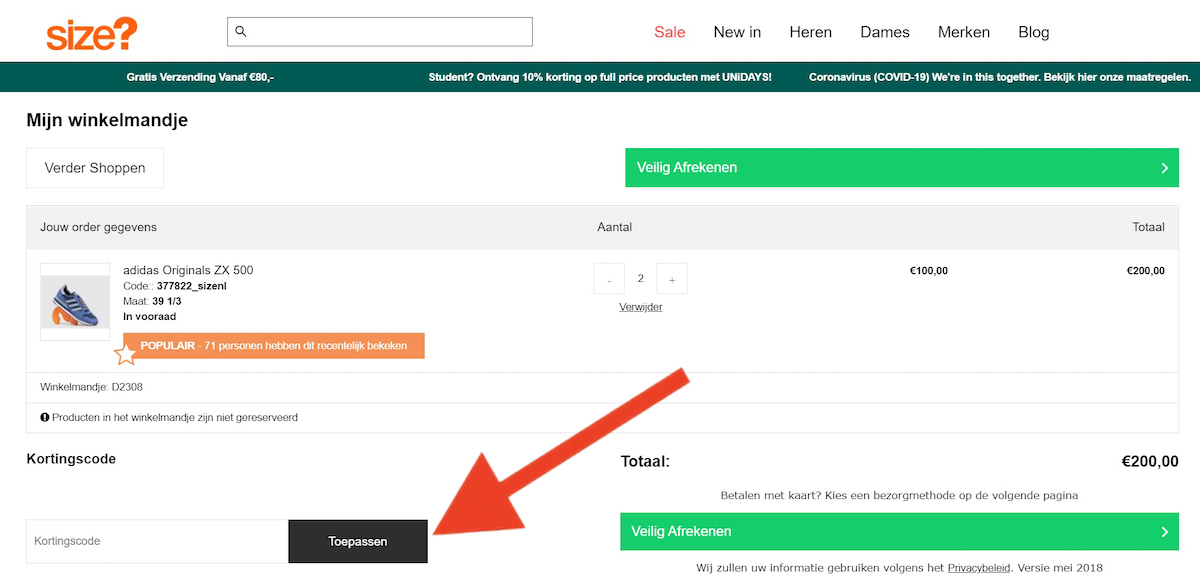Click the chevron on bottom Veilig Afrekenen
The image size is (1200, 583).
tap(1165, 532)
